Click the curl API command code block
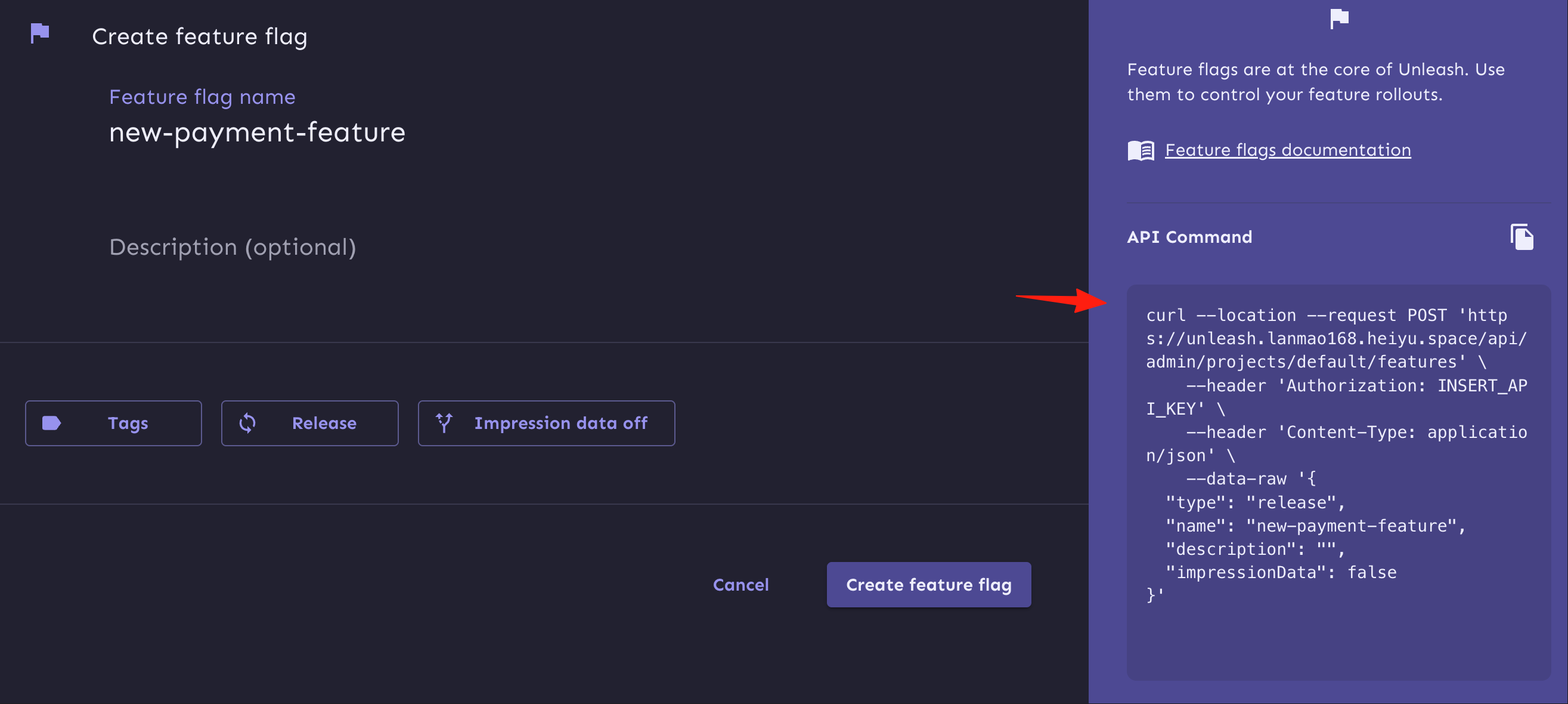 (x=1338, y=481)
